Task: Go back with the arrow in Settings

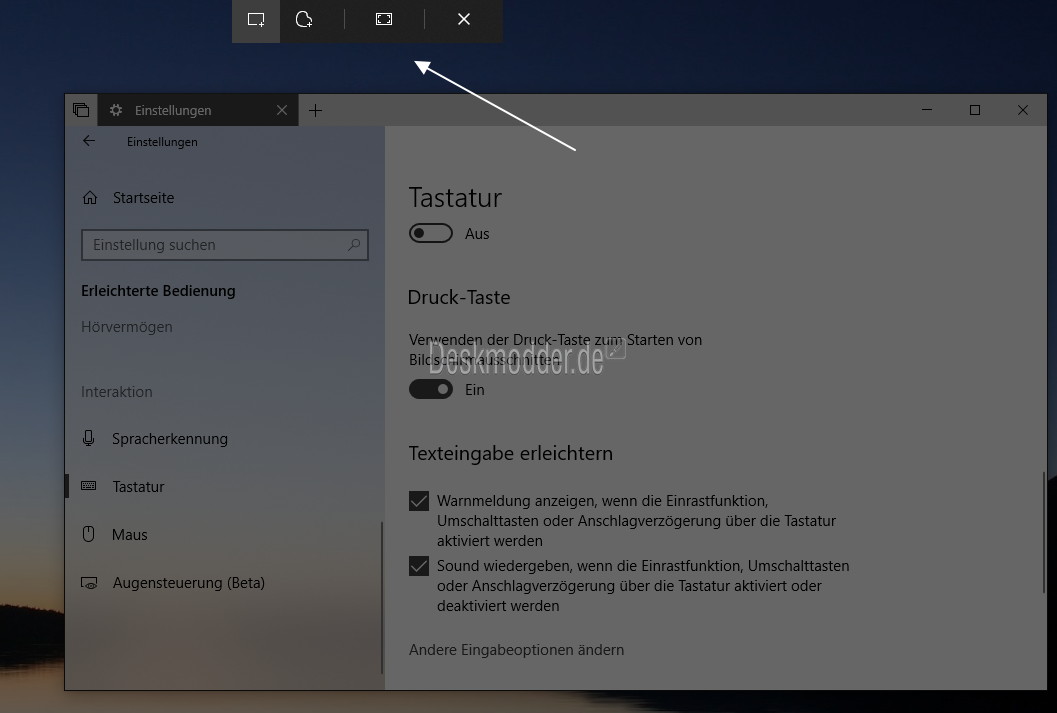Action: pos(89,141)
